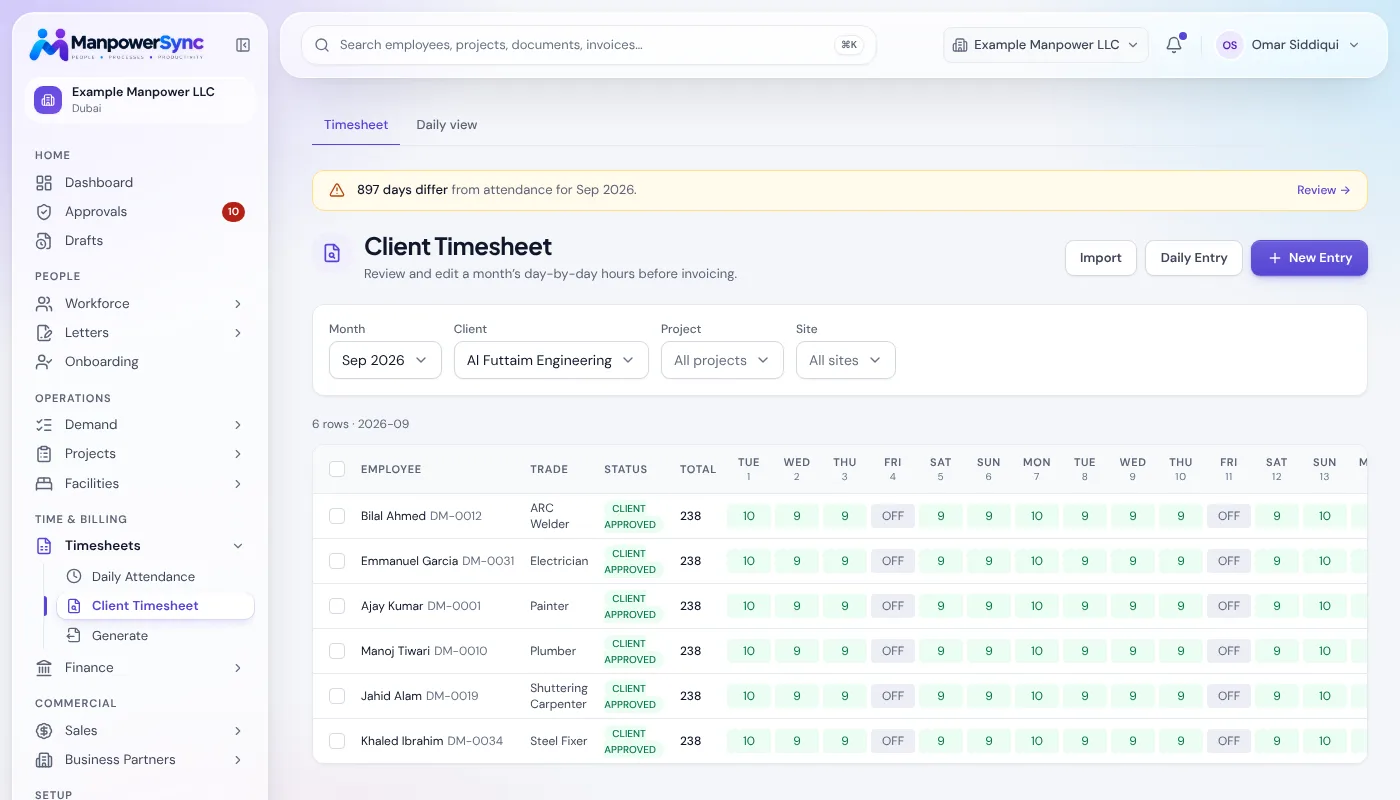Image resolution: width=1400 pixels, height=800 pixels.
Task: Click the Business Partners building icon
Action: pos(43,760)
